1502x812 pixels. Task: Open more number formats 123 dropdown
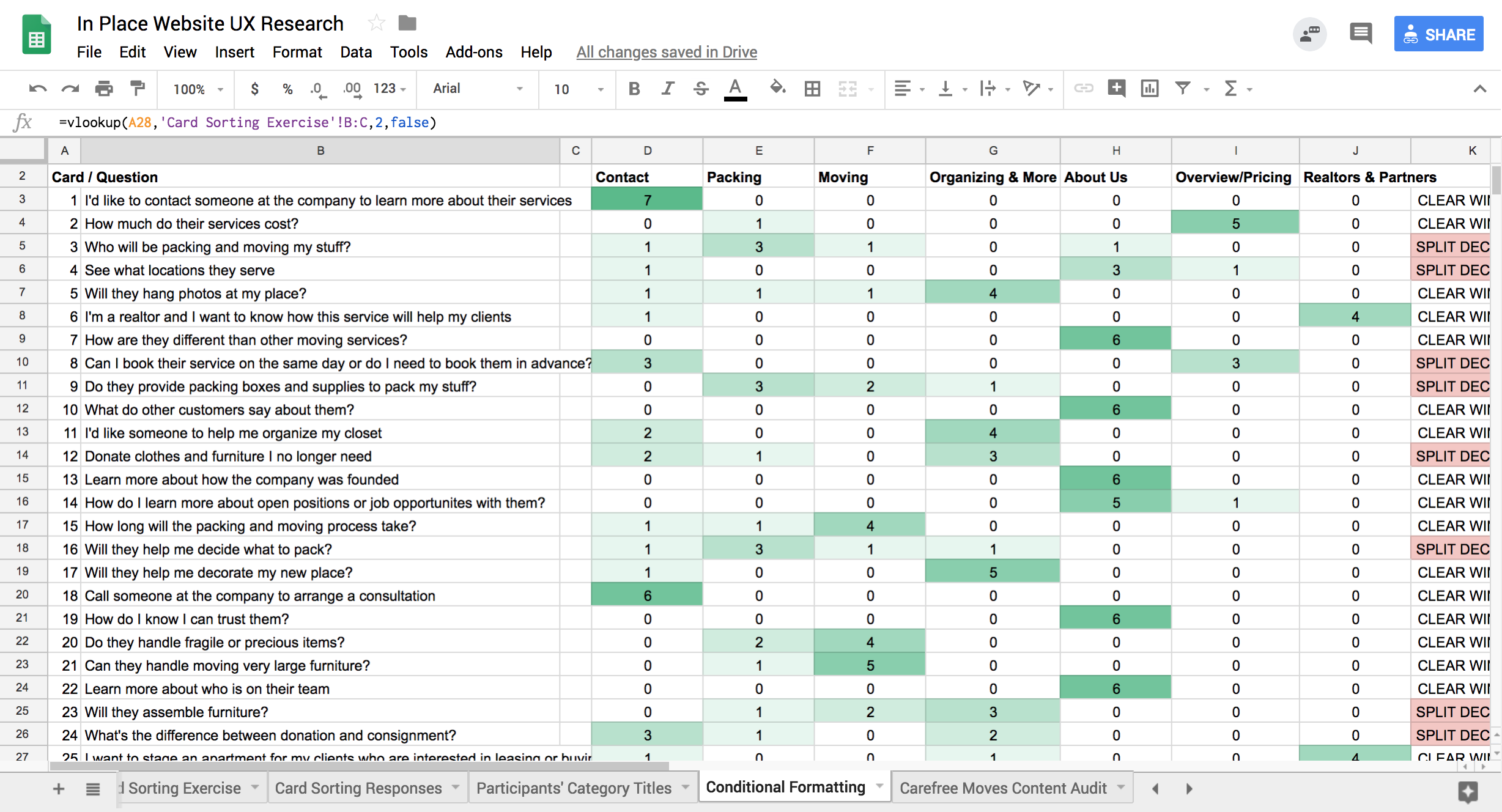pos(390,89)
